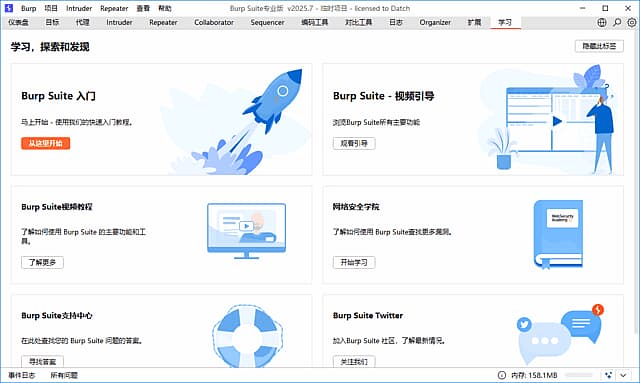Switch to the Repeater tab
The height and width of the screenshot is (383, 640).
[163, 22]
